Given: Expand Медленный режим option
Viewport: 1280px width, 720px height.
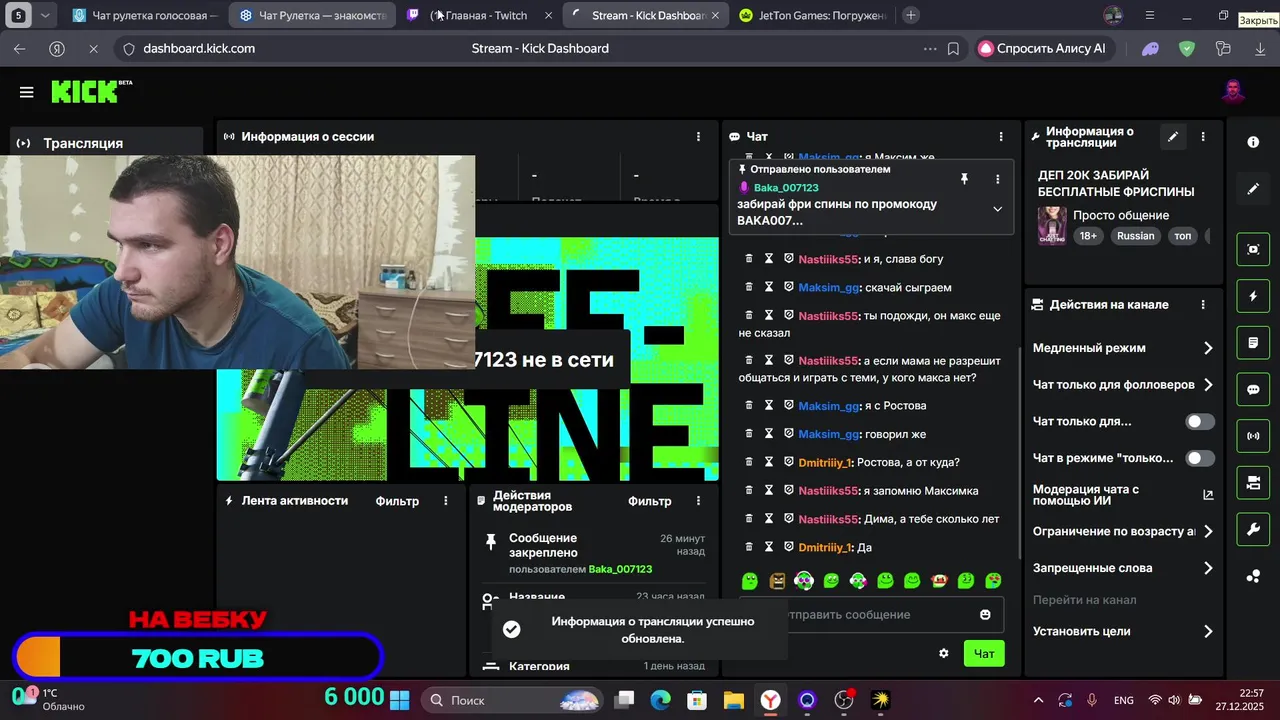Looking at the screenshot, I should [1123, 348].
